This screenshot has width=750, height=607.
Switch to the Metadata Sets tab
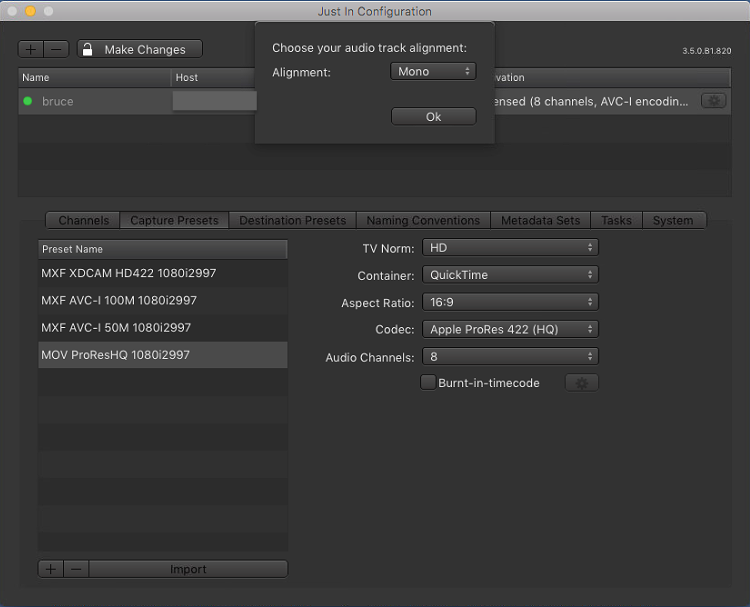(x=540, y=221)
